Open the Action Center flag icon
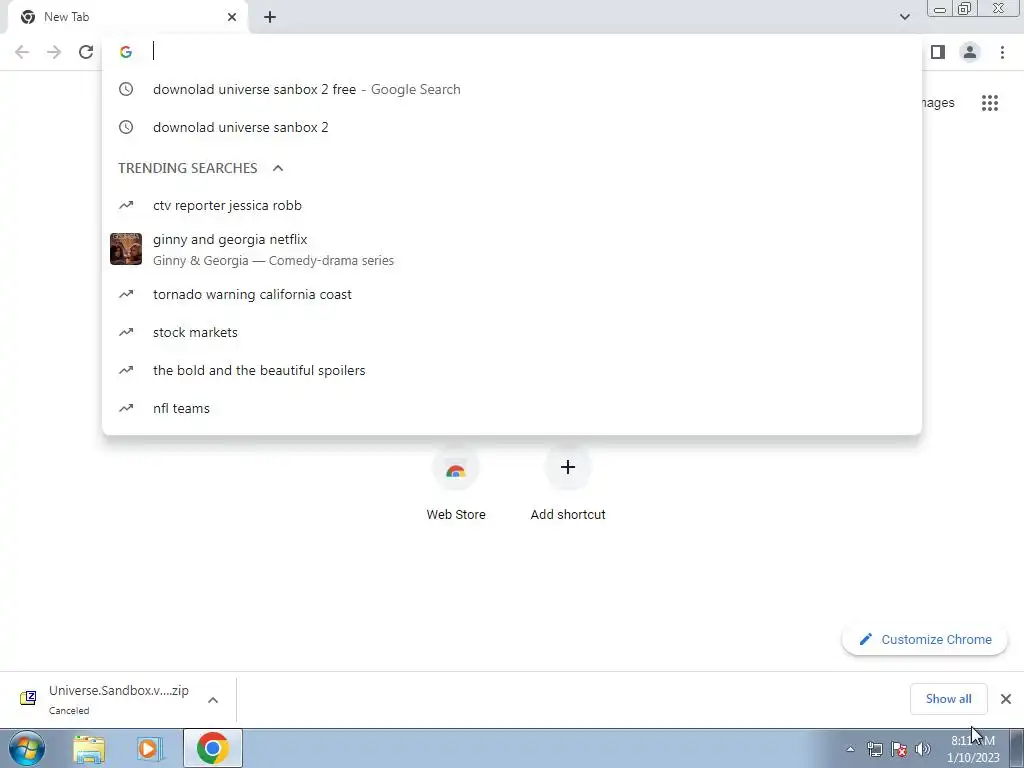The width and height of the screenshot is (1024, 768). coord(899,749)
